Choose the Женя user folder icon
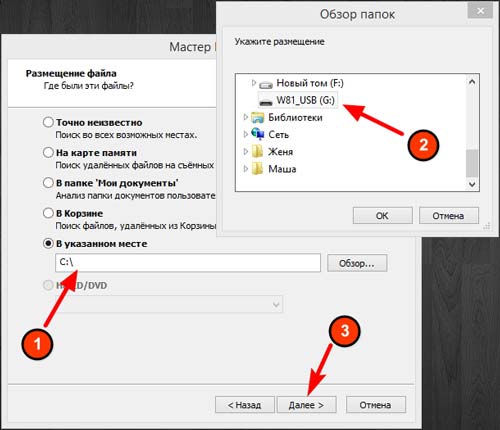The width and height of the screenshot is (500, 430). pyautogui.click(x=258, y=152)
